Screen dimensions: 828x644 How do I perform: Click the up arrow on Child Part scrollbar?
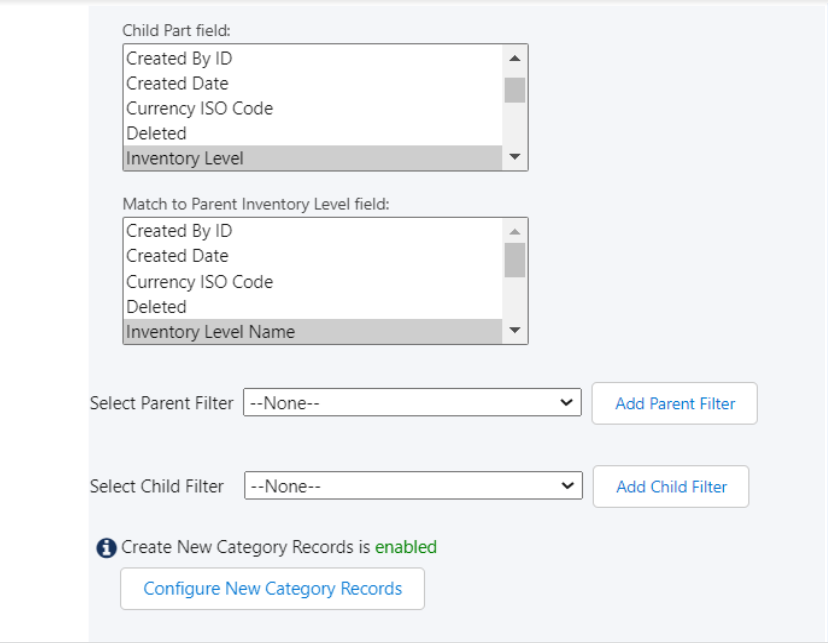coord(514,57)
